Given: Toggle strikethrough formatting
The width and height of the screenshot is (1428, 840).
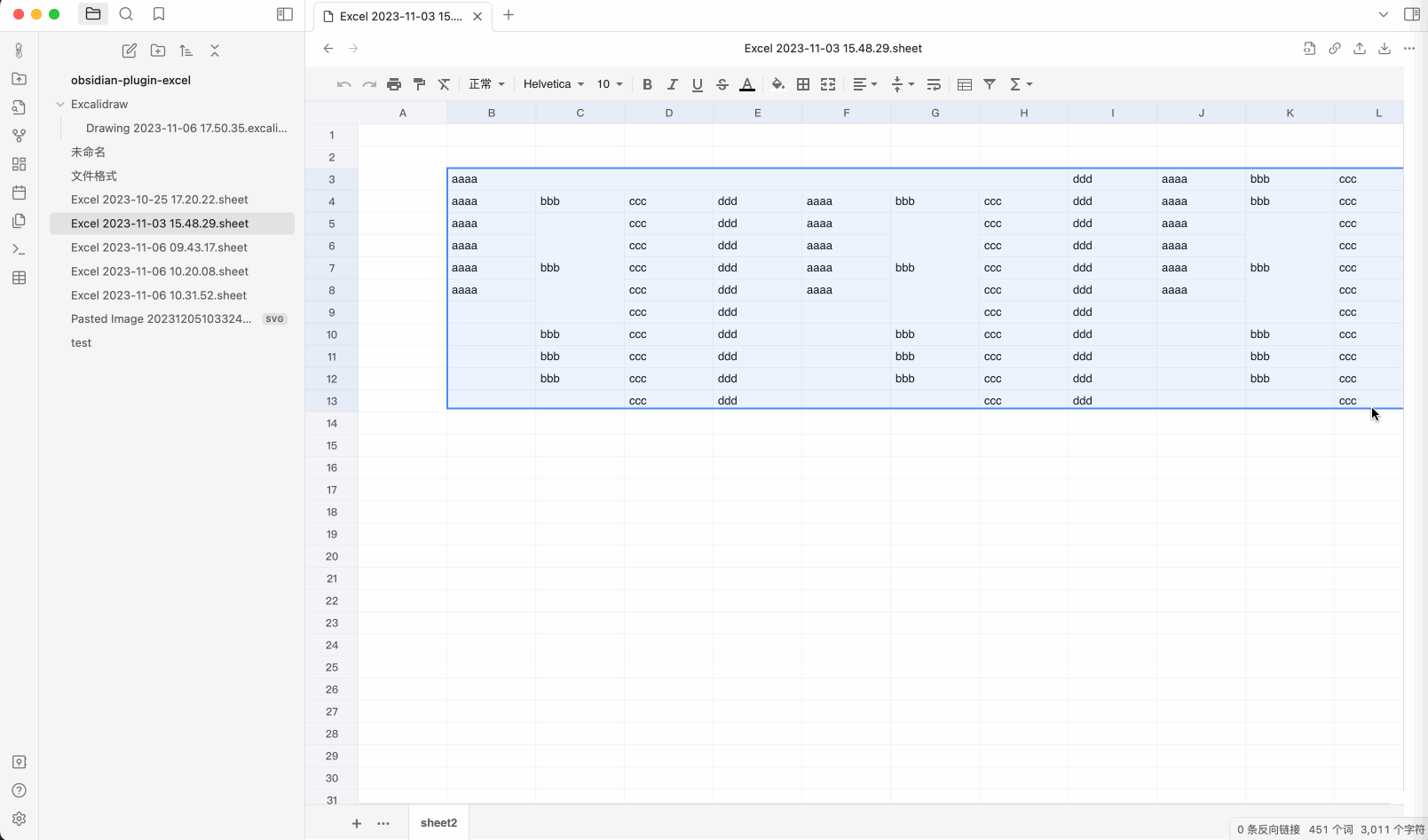Looking at the screenshot, I should click(722, 84).
